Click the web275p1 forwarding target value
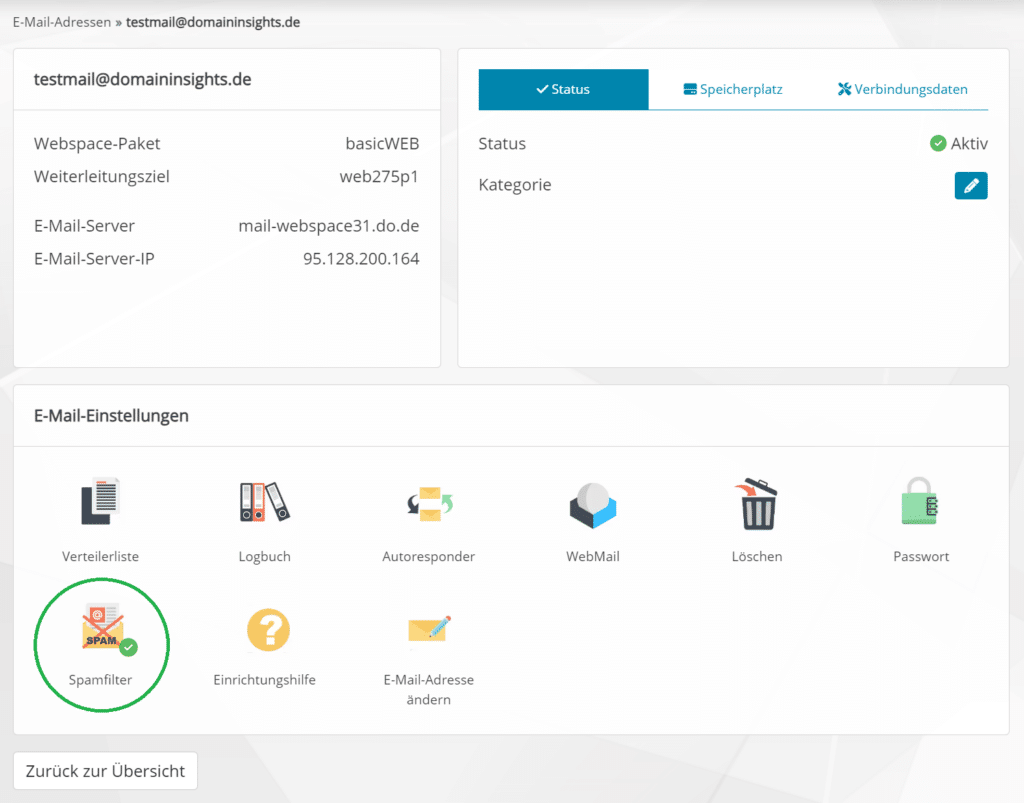The image size is (1024, 803). click(x=379, y=176)
